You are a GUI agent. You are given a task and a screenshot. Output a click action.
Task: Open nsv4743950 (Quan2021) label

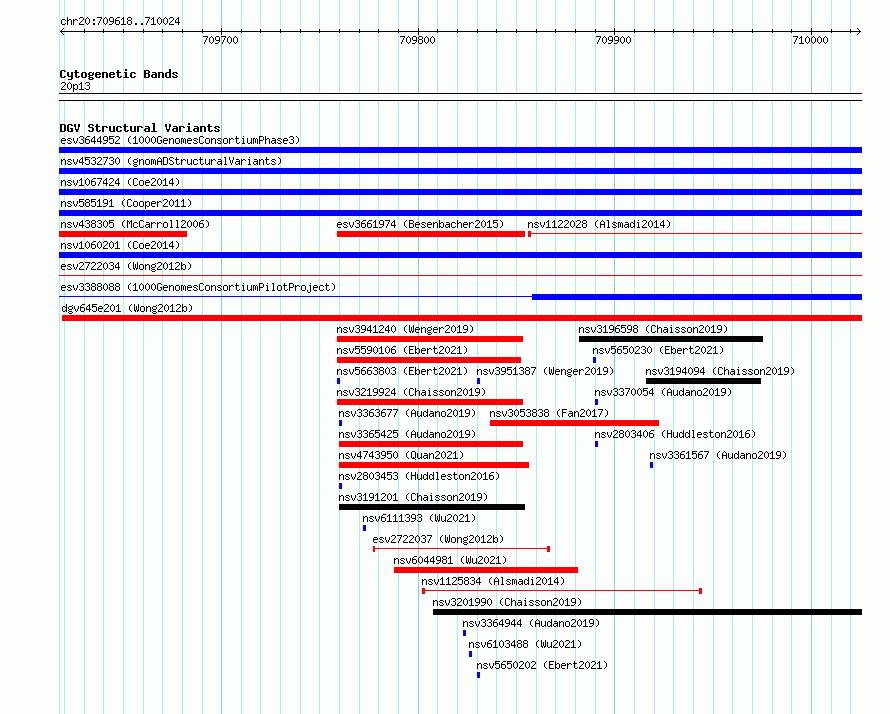point(401,455)
